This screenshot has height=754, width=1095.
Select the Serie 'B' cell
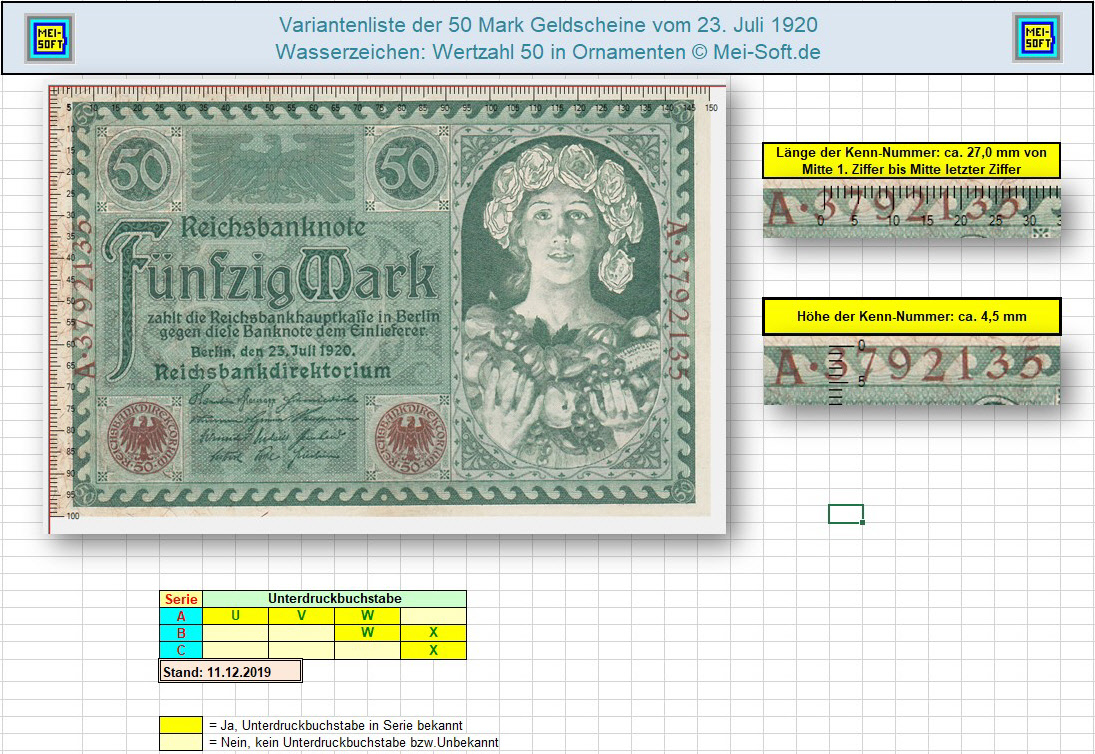pos(181,633)
